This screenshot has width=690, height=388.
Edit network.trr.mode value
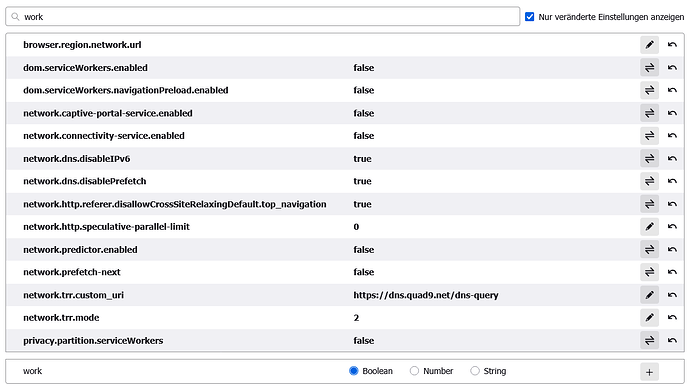click(649, 318)
